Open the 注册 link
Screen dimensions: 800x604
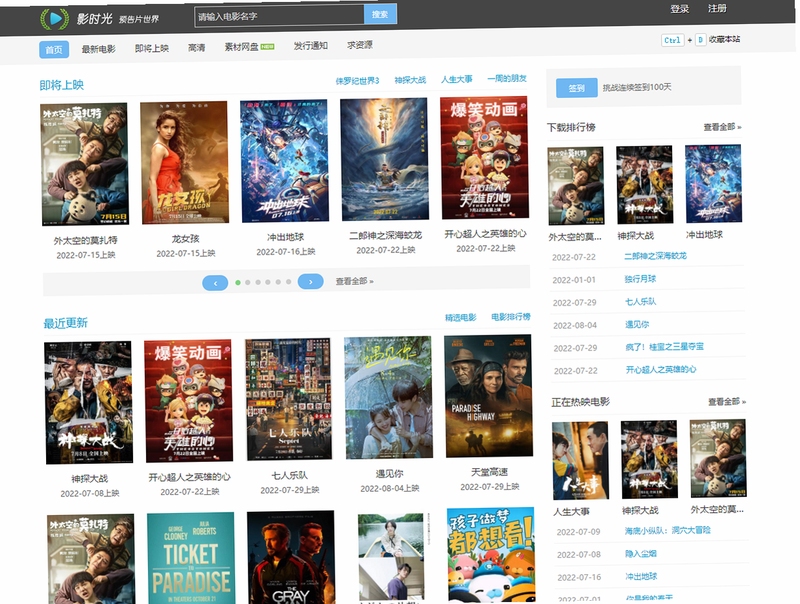(717, 8)
